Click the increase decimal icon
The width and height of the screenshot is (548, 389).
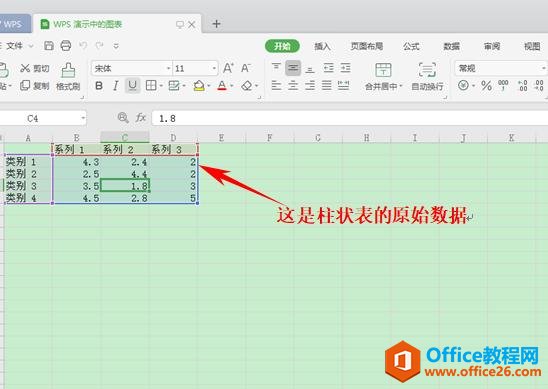(x=522, y=85)
